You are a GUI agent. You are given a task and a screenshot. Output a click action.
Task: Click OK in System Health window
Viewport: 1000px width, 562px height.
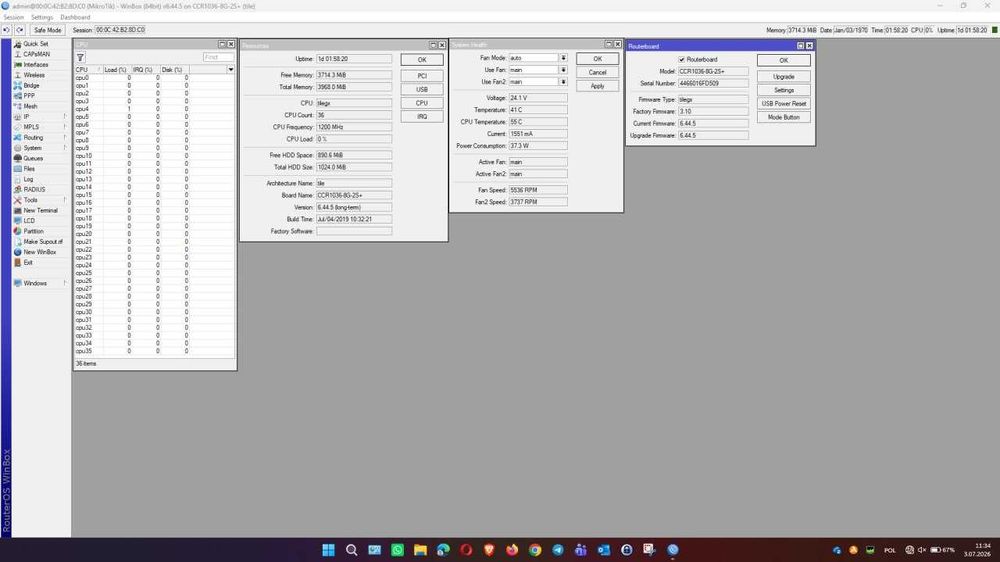[x=597, y=59]
